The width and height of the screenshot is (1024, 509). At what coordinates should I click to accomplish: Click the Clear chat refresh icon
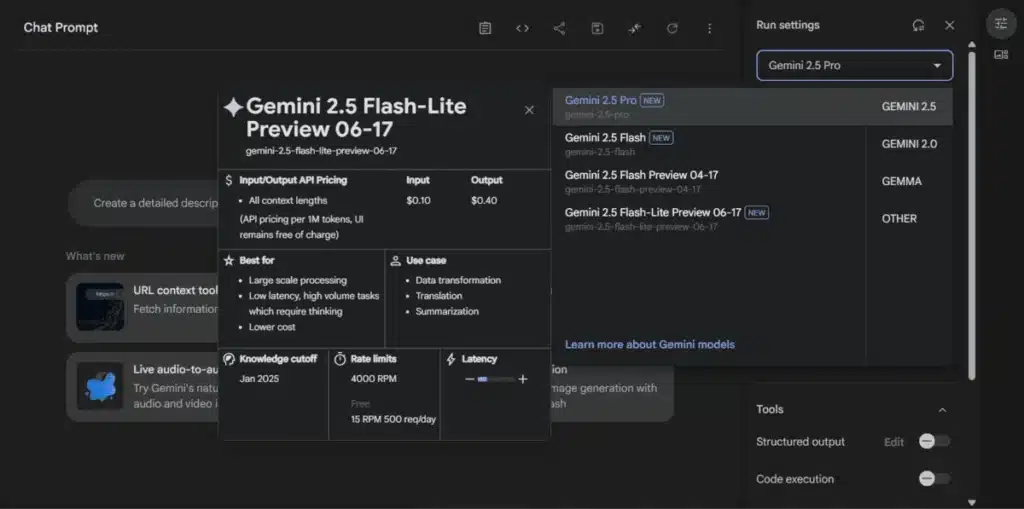(x=672, y=28)
